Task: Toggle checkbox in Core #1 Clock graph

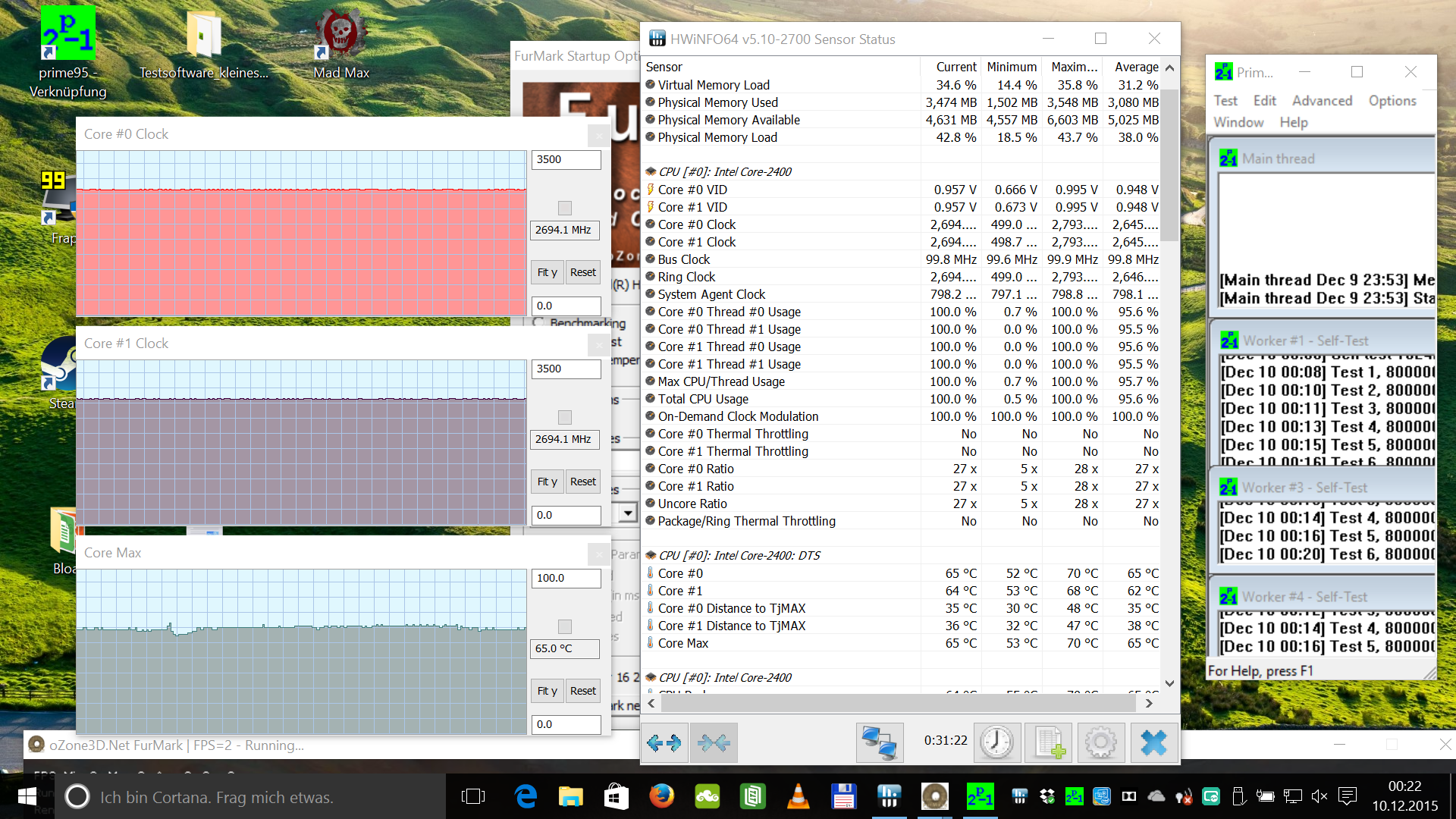Action: (564, 417)
